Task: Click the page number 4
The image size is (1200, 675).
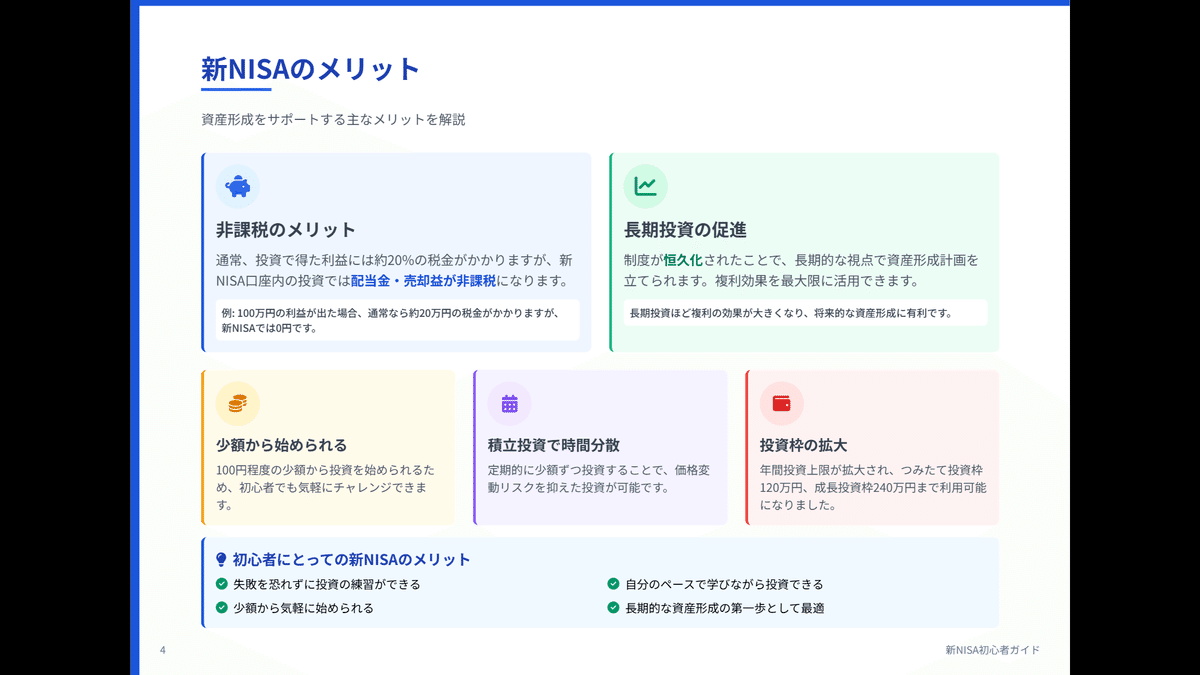Action: pyautogui.click(x=162, y=648)
